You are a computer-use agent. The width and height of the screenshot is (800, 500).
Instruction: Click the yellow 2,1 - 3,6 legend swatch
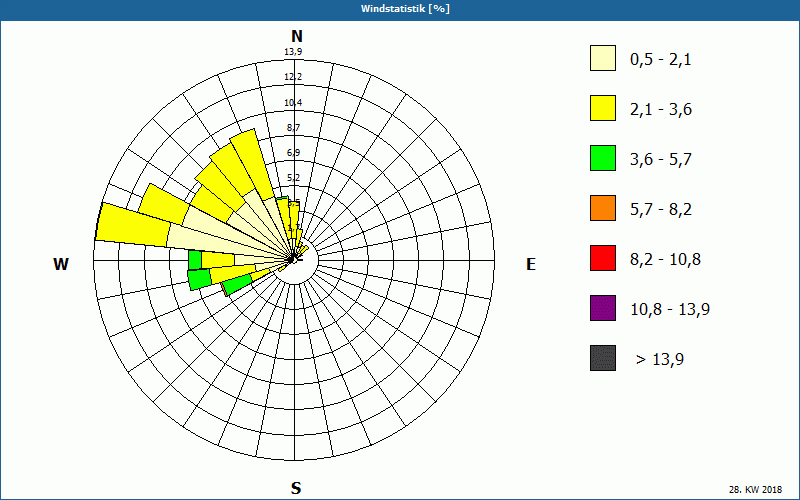pos(603,108)
